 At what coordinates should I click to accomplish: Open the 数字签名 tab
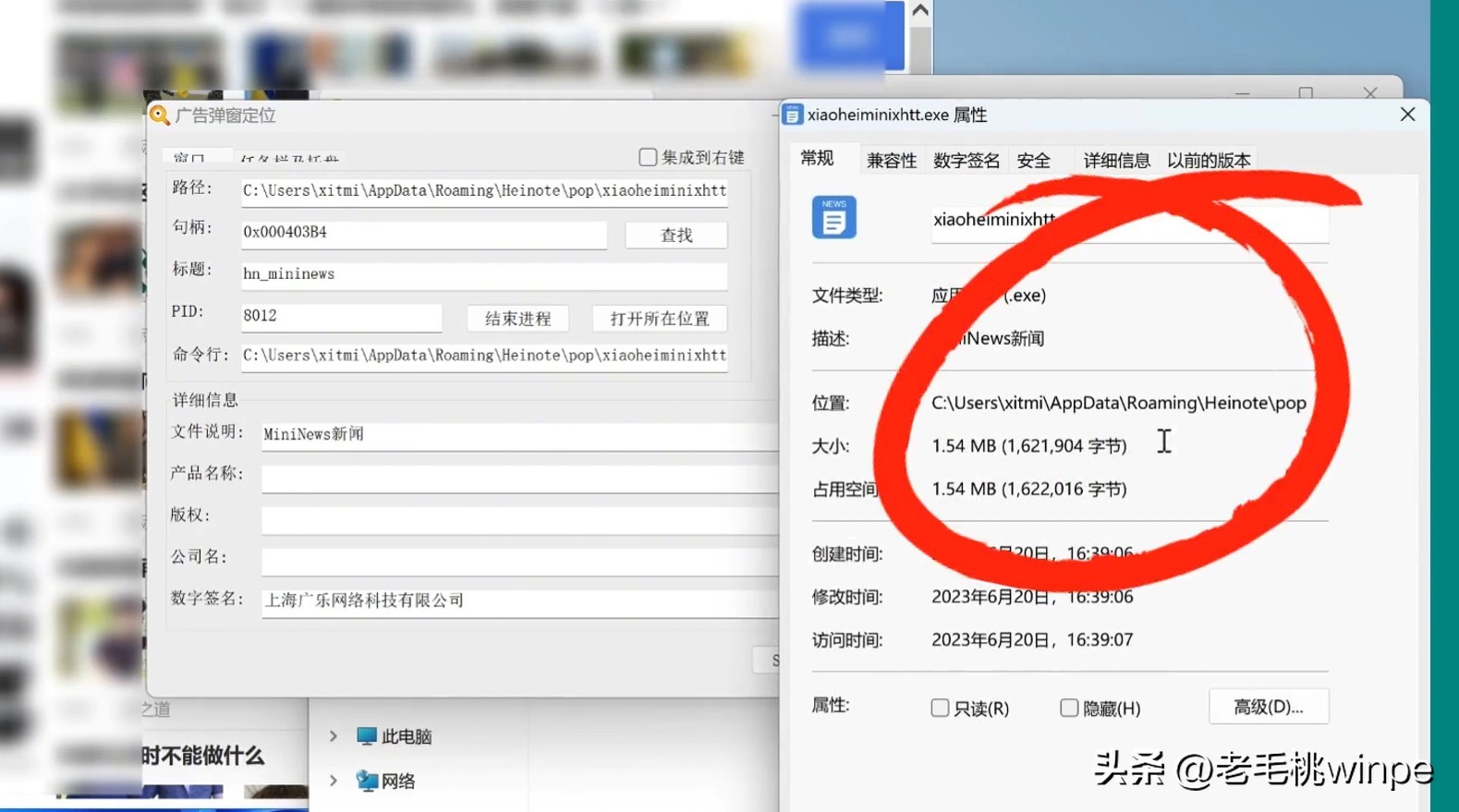pyautogui.click(x=967, y=161)
